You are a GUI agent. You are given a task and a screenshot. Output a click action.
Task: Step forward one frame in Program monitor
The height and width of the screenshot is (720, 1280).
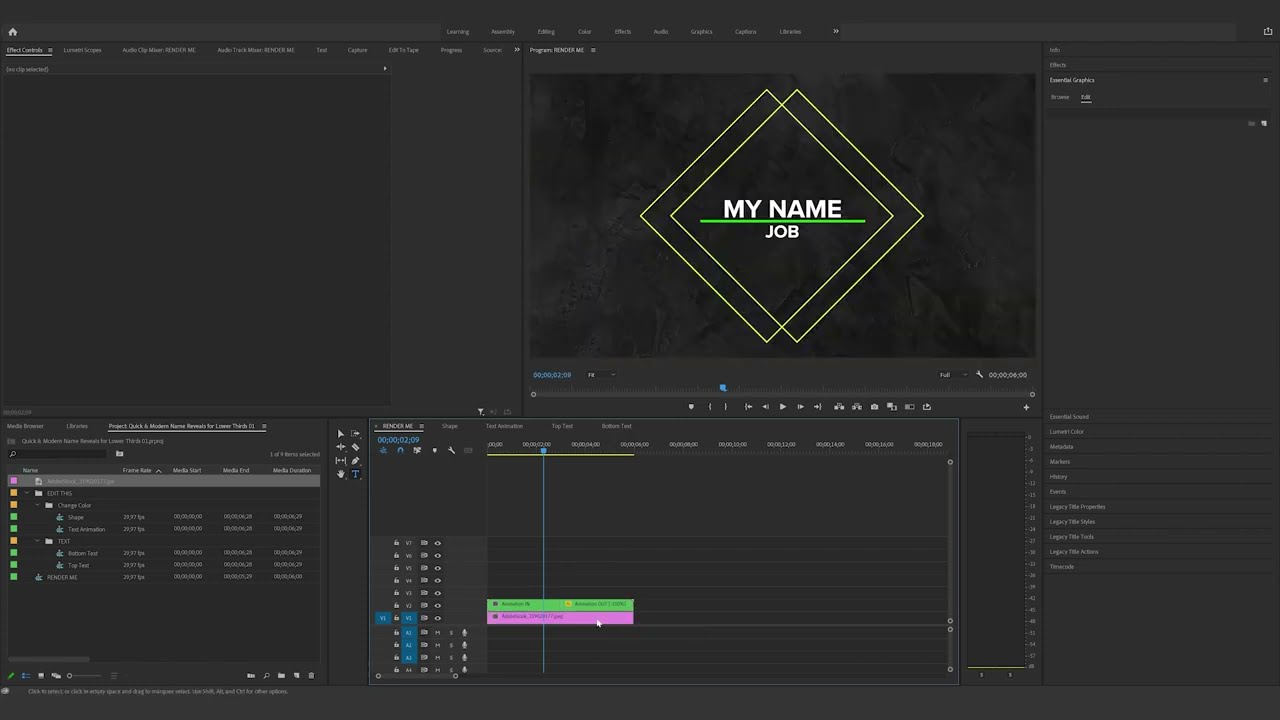click(799, 407)
